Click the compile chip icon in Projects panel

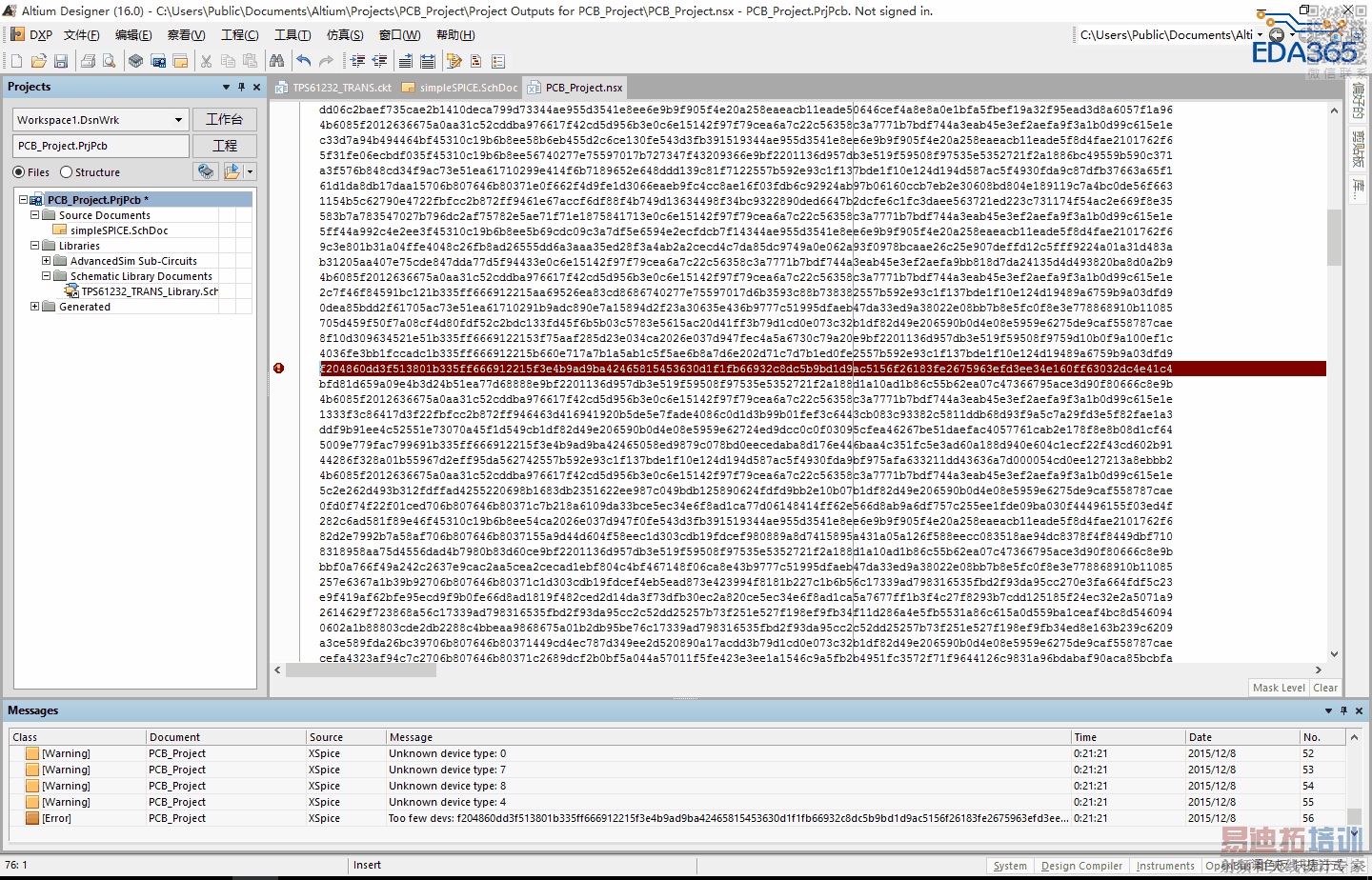206,171
